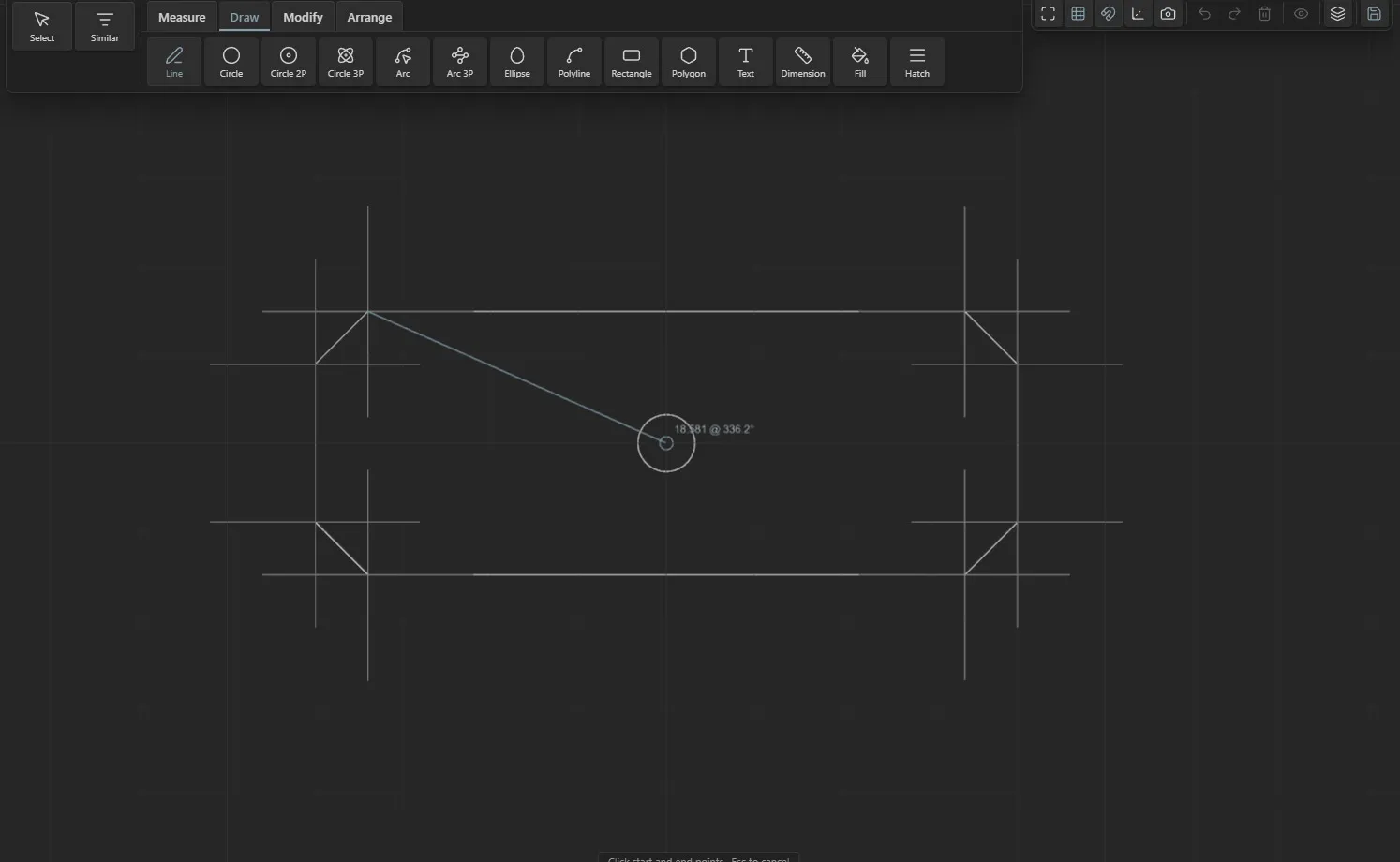This screenshot has height=862, width=1400.
Task: Select the Fill bucket tool
Action: pos(860,62)
